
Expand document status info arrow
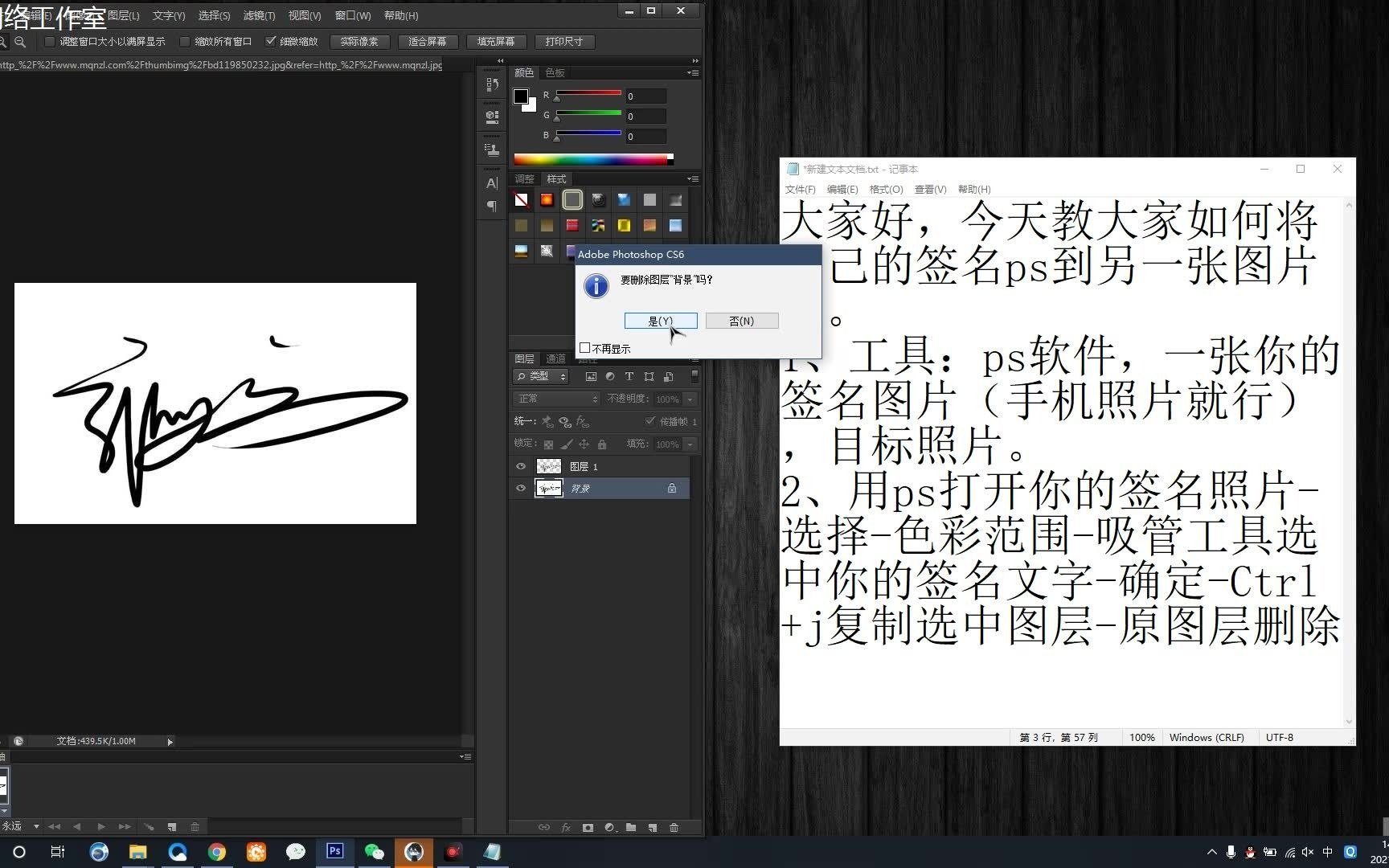pos(170,742)
